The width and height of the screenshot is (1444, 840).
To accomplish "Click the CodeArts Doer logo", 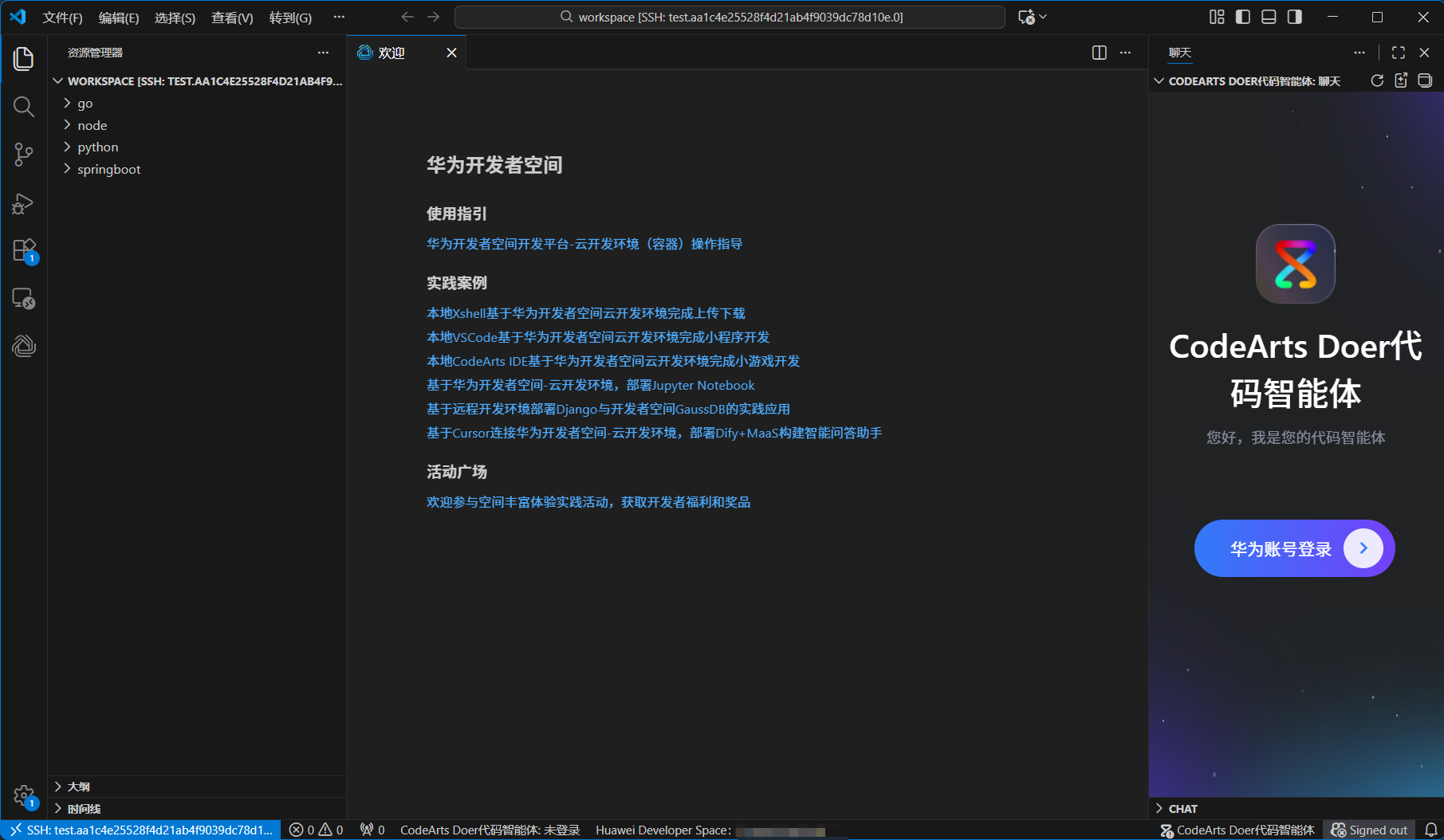I will coord(1296,264).
